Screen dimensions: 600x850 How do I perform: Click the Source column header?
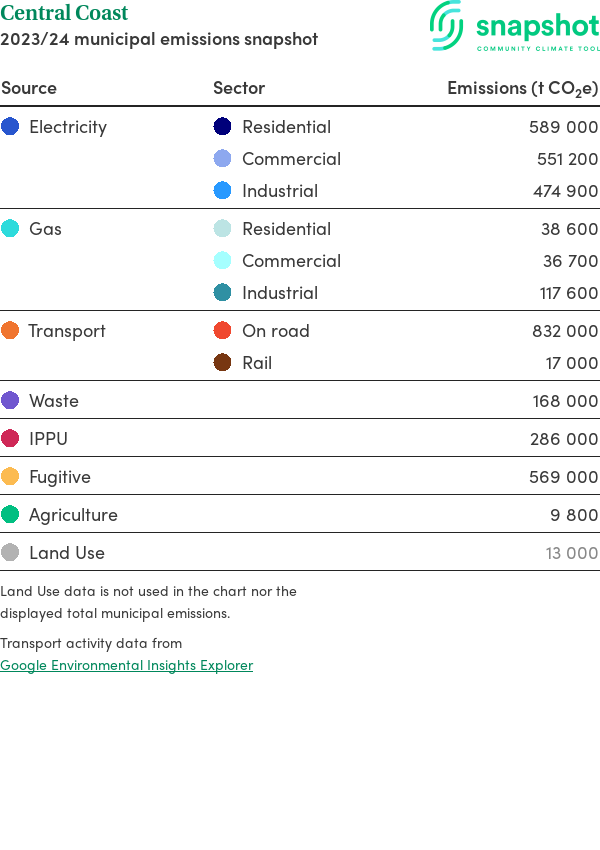(x=29, y=88)
